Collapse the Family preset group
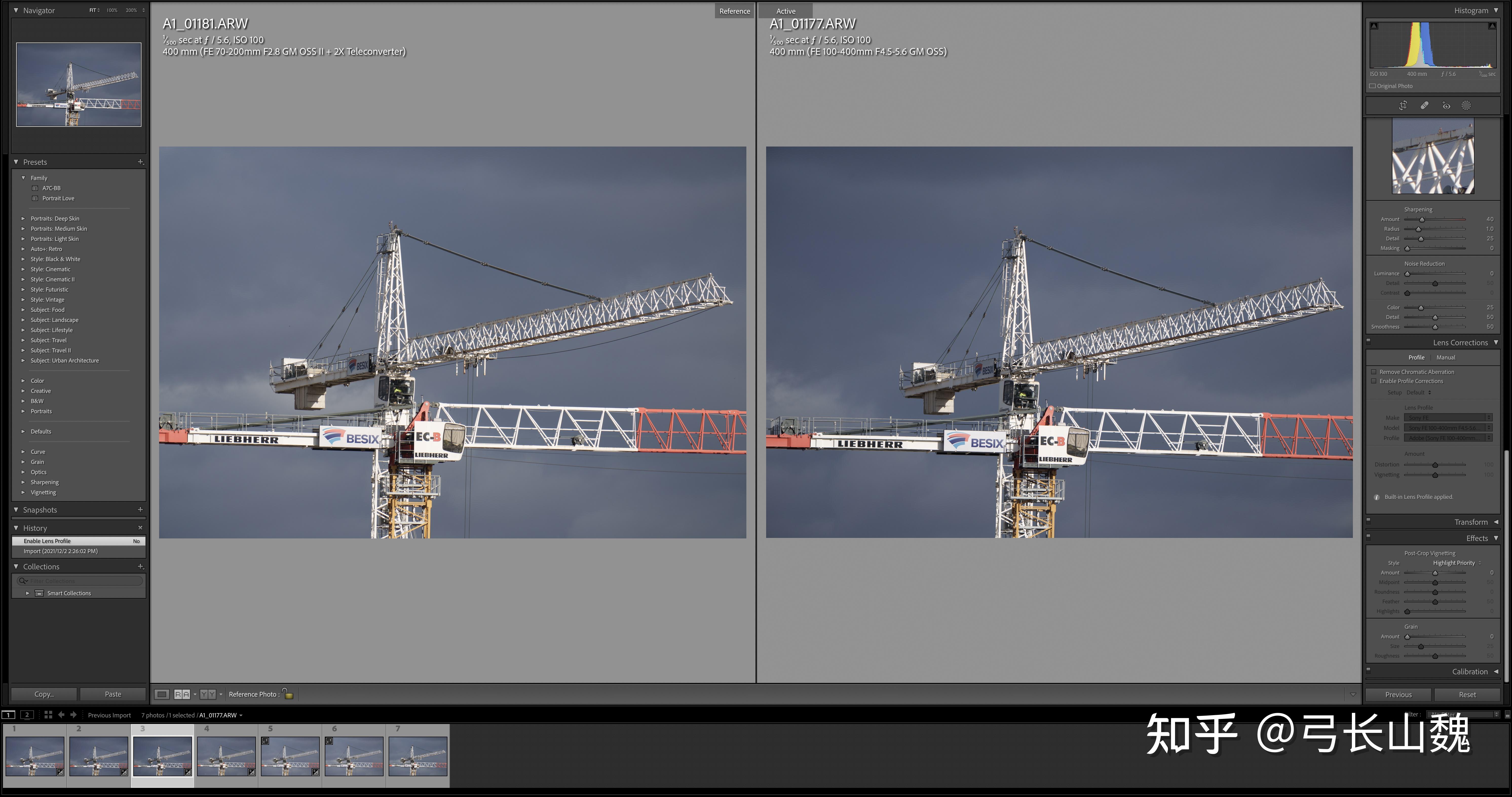Image resolution: width=1512 pixels, height=797 pixels. click(24, 178)
